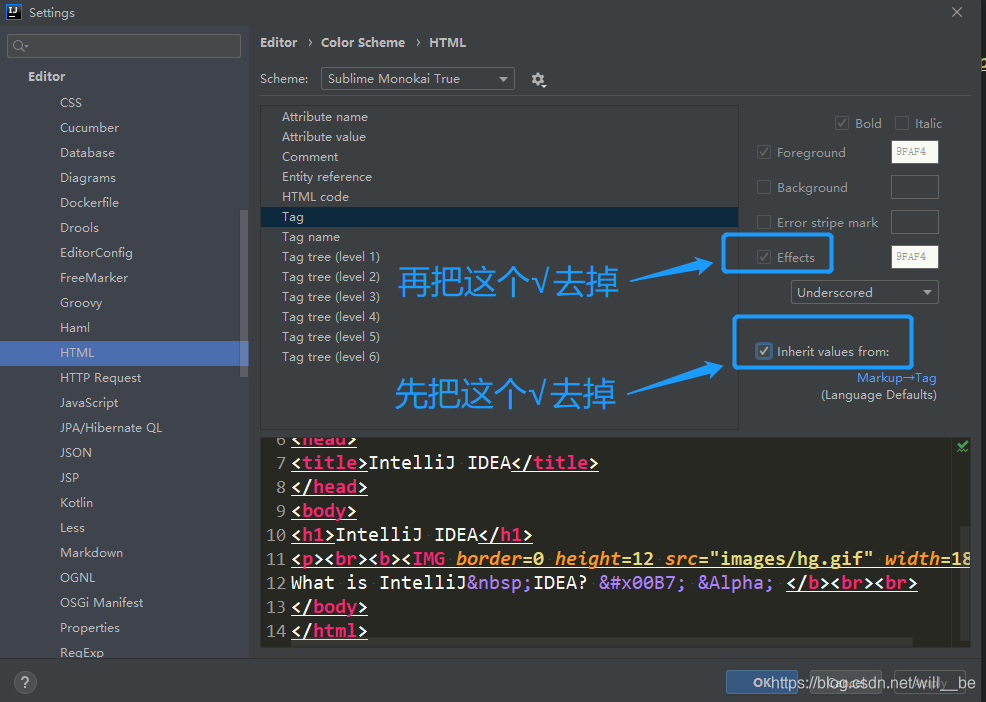Focus the settings search field
This screenshot has height=702, width=986.
[124, 46]
